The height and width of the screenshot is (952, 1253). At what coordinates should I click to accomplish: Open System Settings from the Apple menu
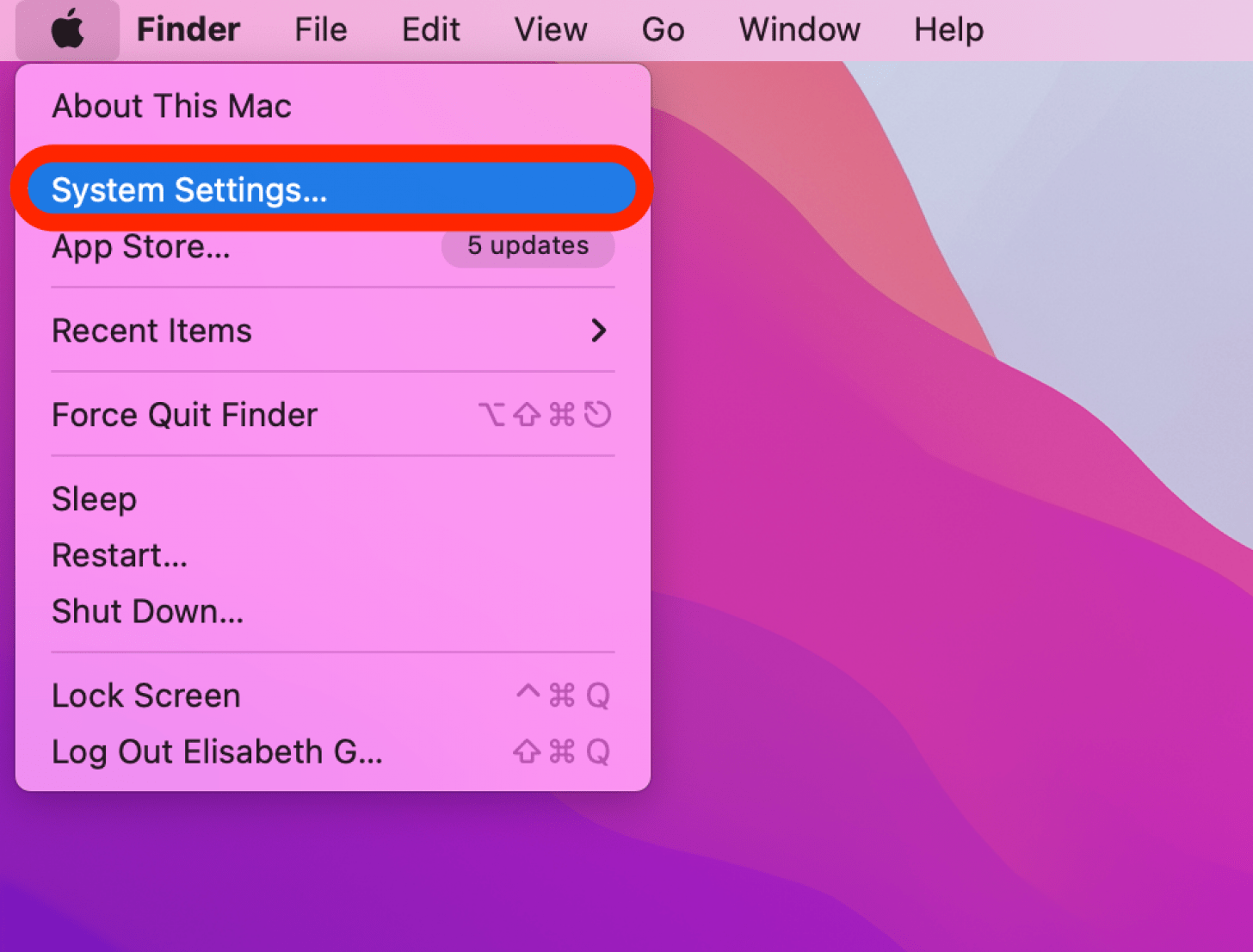click(x=189, y=189)
